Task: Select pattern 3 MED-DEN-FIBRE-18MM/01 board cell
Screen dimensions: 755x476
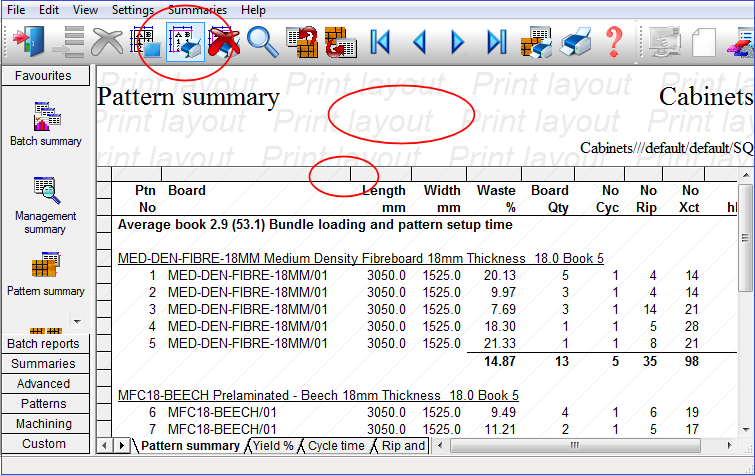Action: point(247,309)
